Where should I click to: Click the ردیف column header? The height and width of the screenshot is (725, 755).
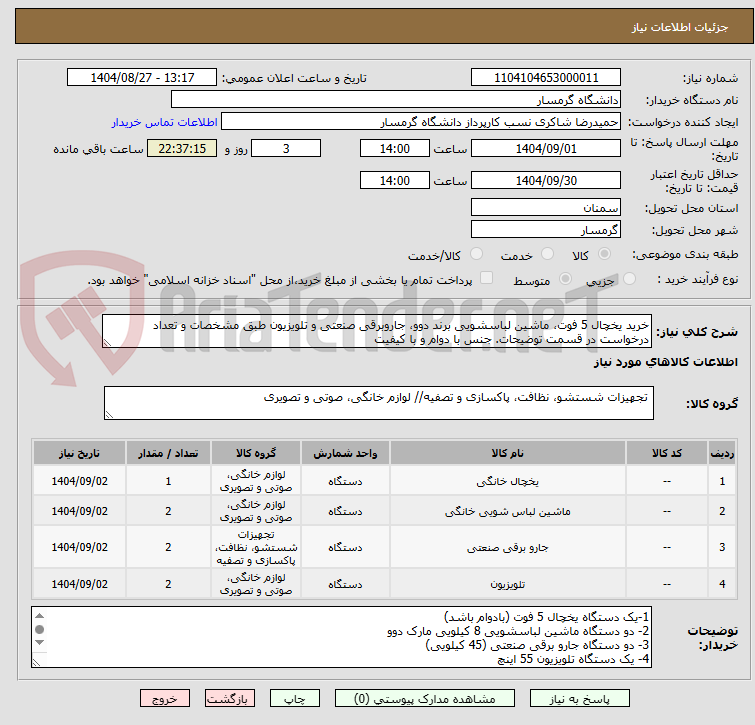click(x=722, y=453)
